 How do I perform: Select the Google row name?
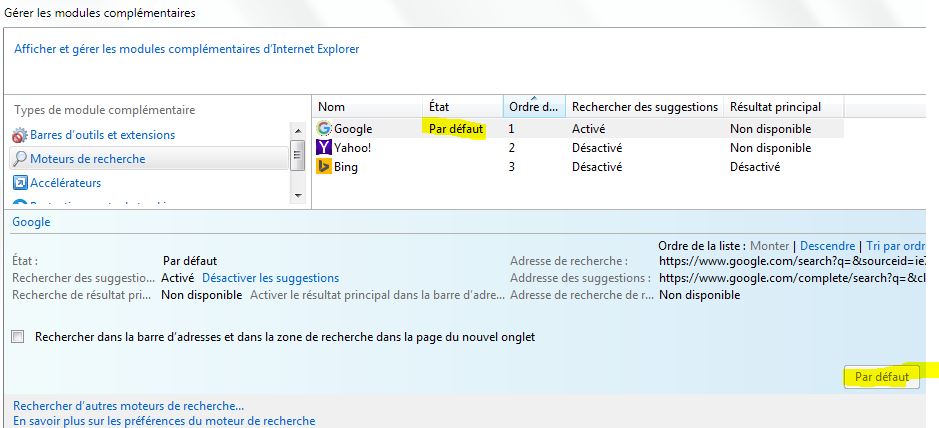click(353, 129)
